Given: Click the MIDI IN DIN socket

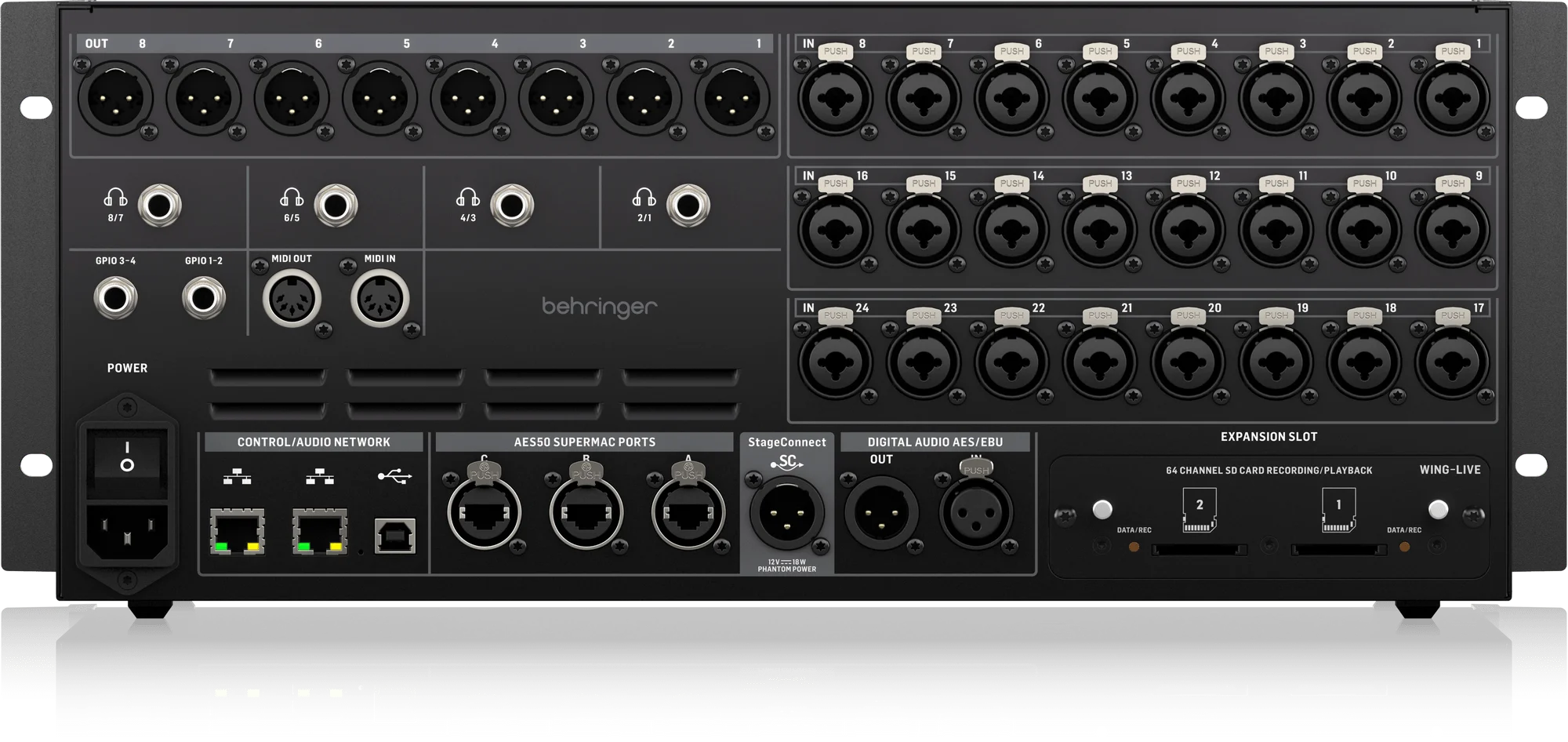Looking at the screenshot, I should pyautogui.click(x=380, y=299).
